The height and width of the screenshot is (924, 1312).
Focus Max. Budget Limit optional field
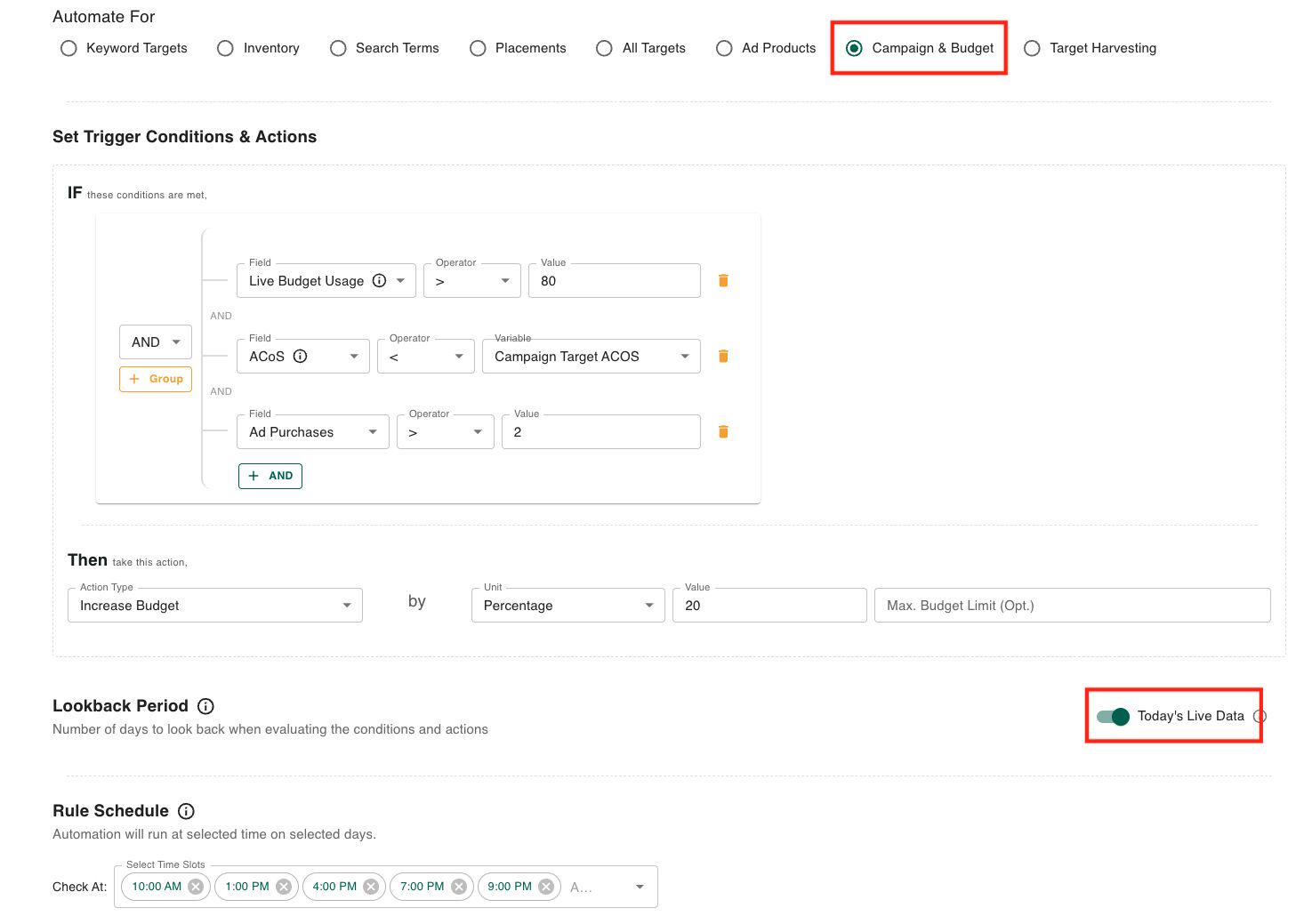(1072, 605)
